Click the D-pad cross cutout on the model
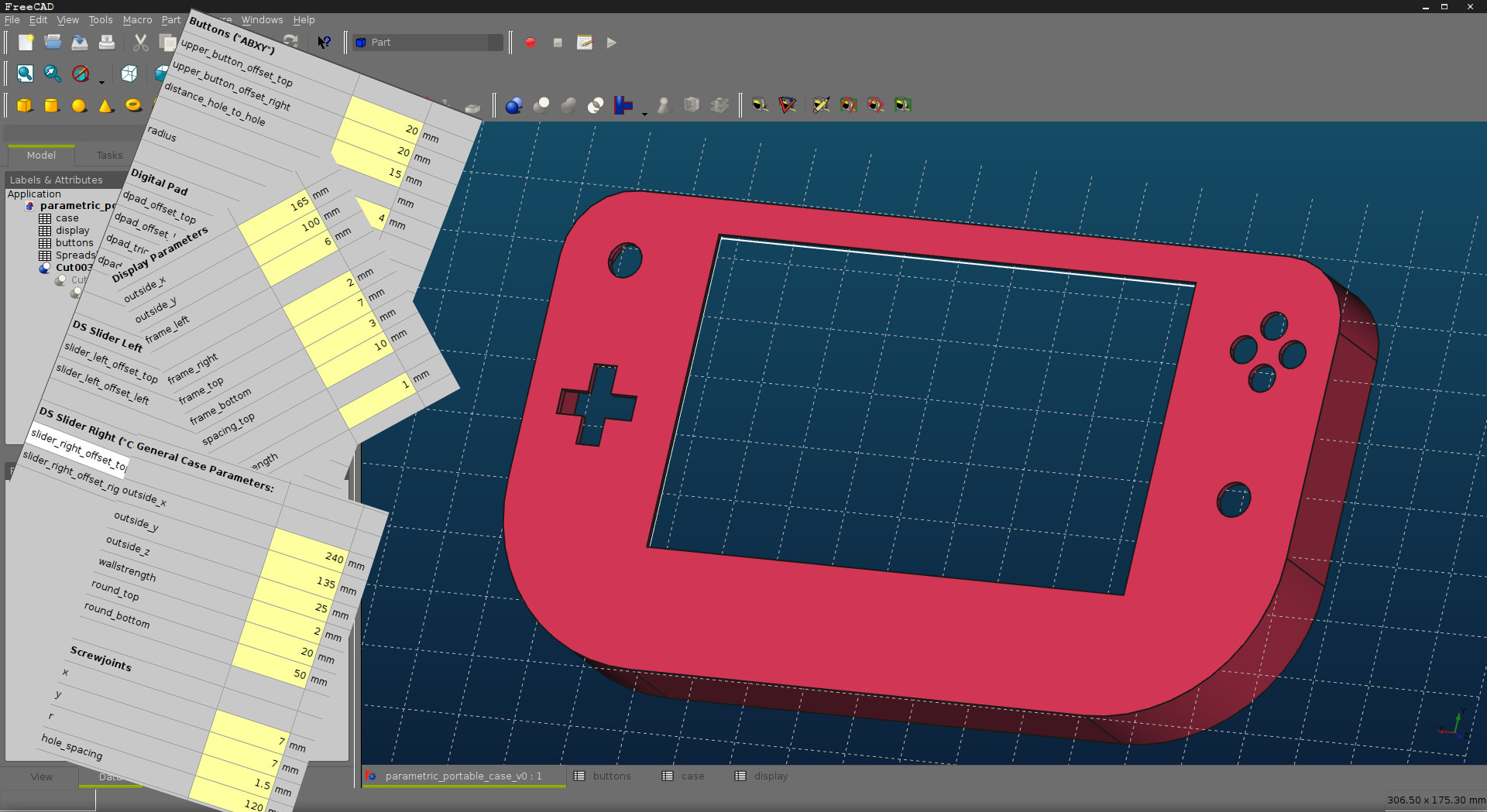The height and width of the screenshot is (812, 1487). 597,405
